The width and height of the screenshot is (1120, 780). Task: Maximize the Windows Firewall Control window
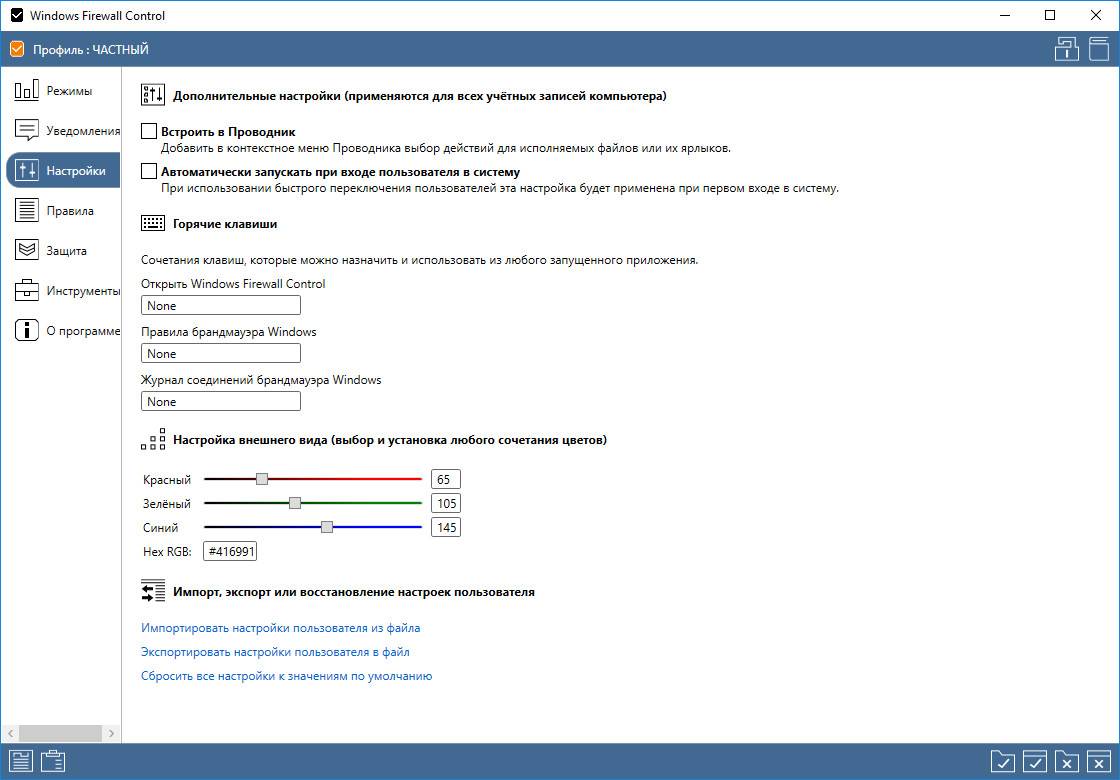click(1050, 15)
